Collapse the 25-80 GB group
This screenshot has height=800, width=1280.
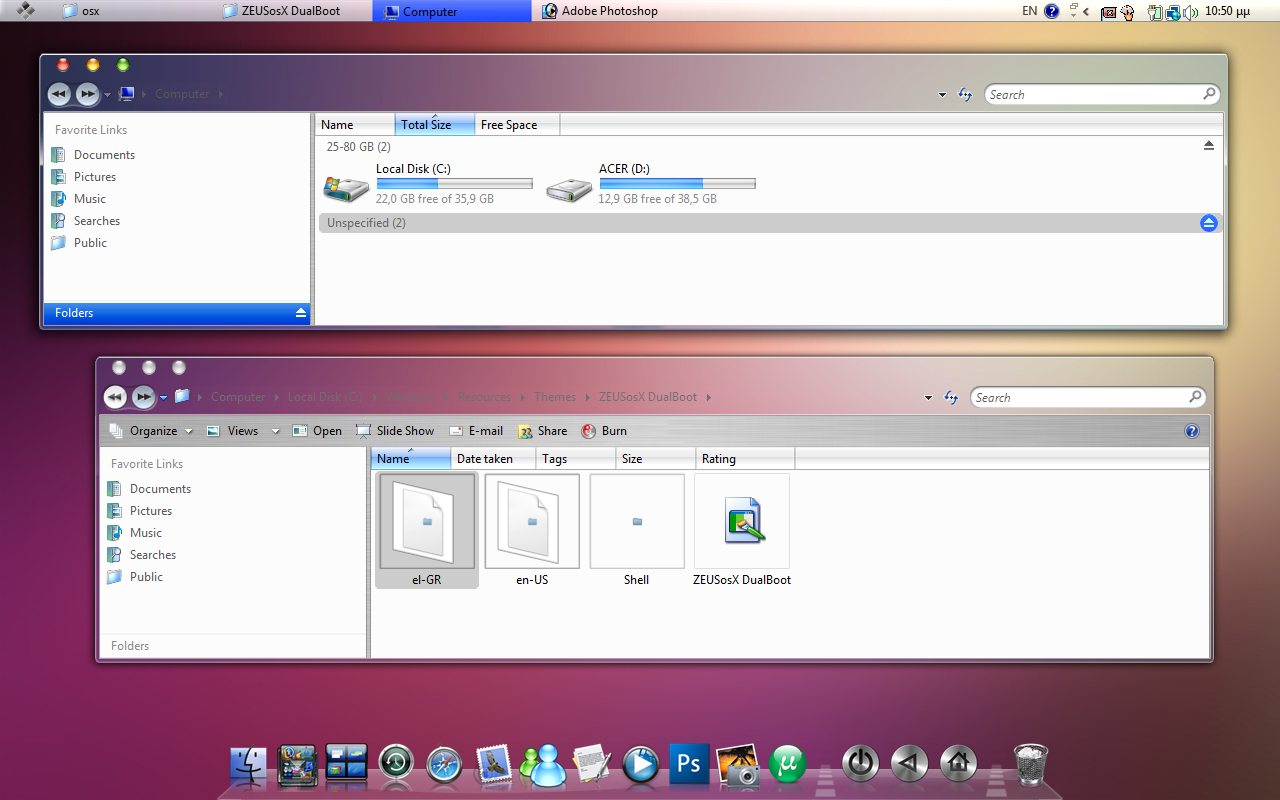pyautogui.click(x=1208, y=146)
